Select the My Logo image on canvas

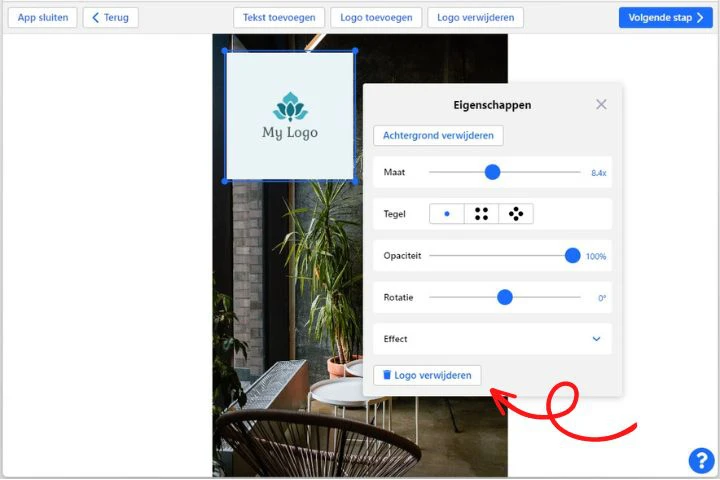coord(290,116)
